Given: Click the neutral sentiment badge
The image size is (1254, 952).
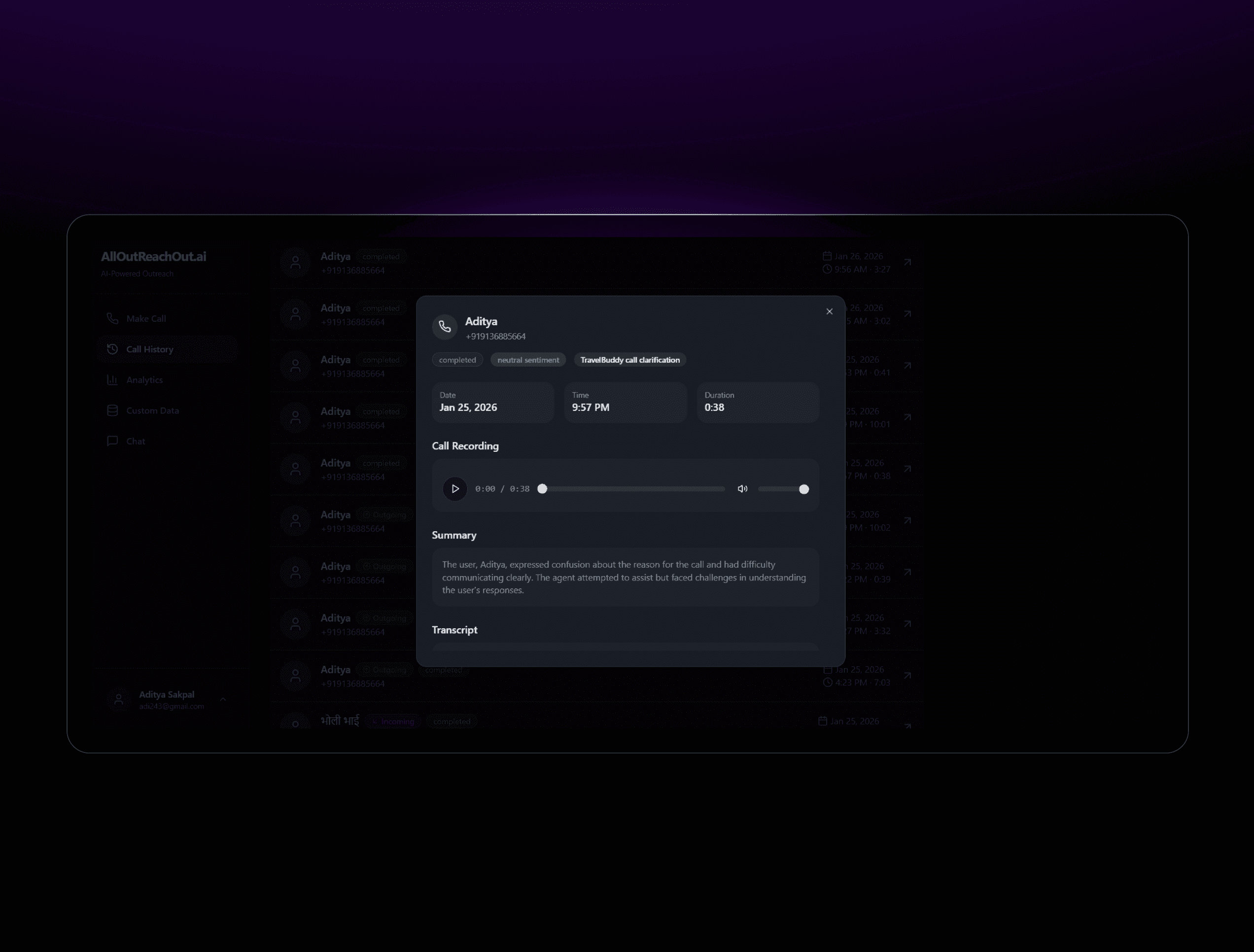Looking at the screenshot, I should (x=527, y=360).
